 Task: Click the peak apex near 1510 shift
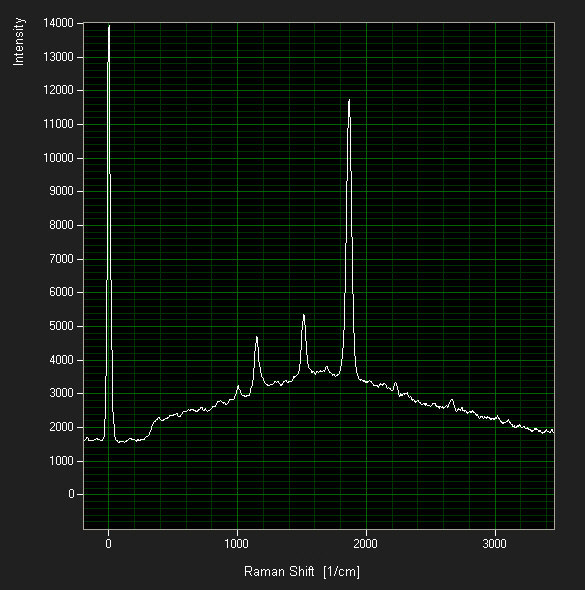click(304, 315)
